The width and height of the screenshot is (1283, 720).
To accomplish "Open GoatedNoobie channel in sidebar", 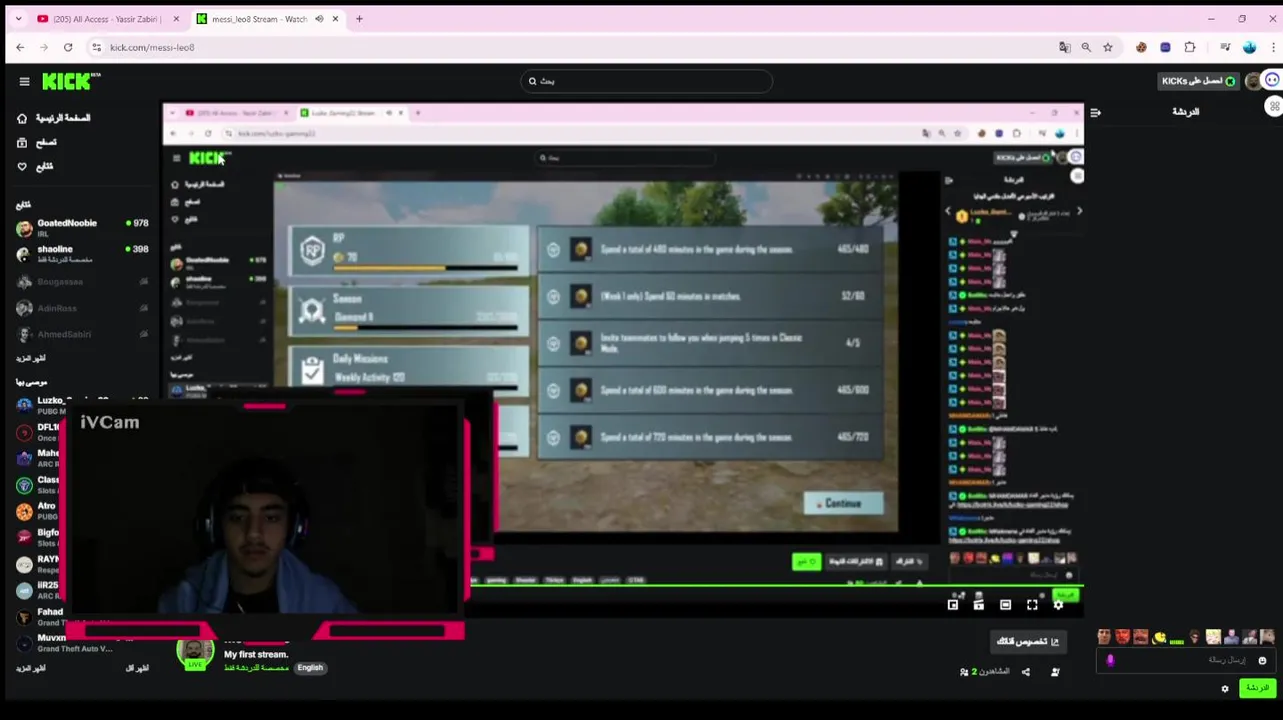I will (x=82, y=227).
